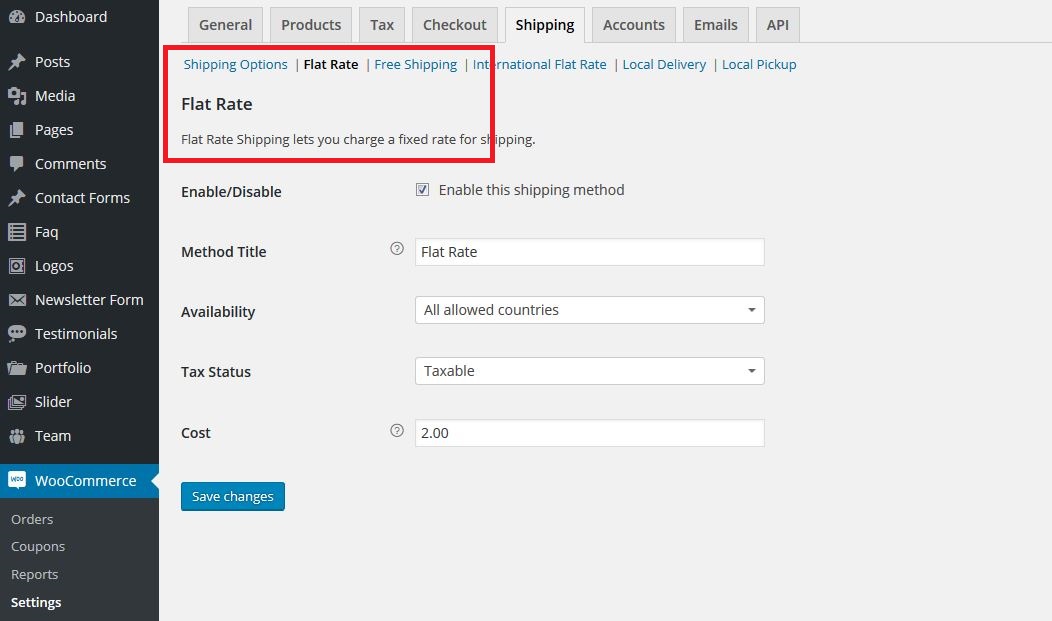Viewport: 1052px width, 621px height.
Task: Click the Media library icon
Action: coord(17,96)
